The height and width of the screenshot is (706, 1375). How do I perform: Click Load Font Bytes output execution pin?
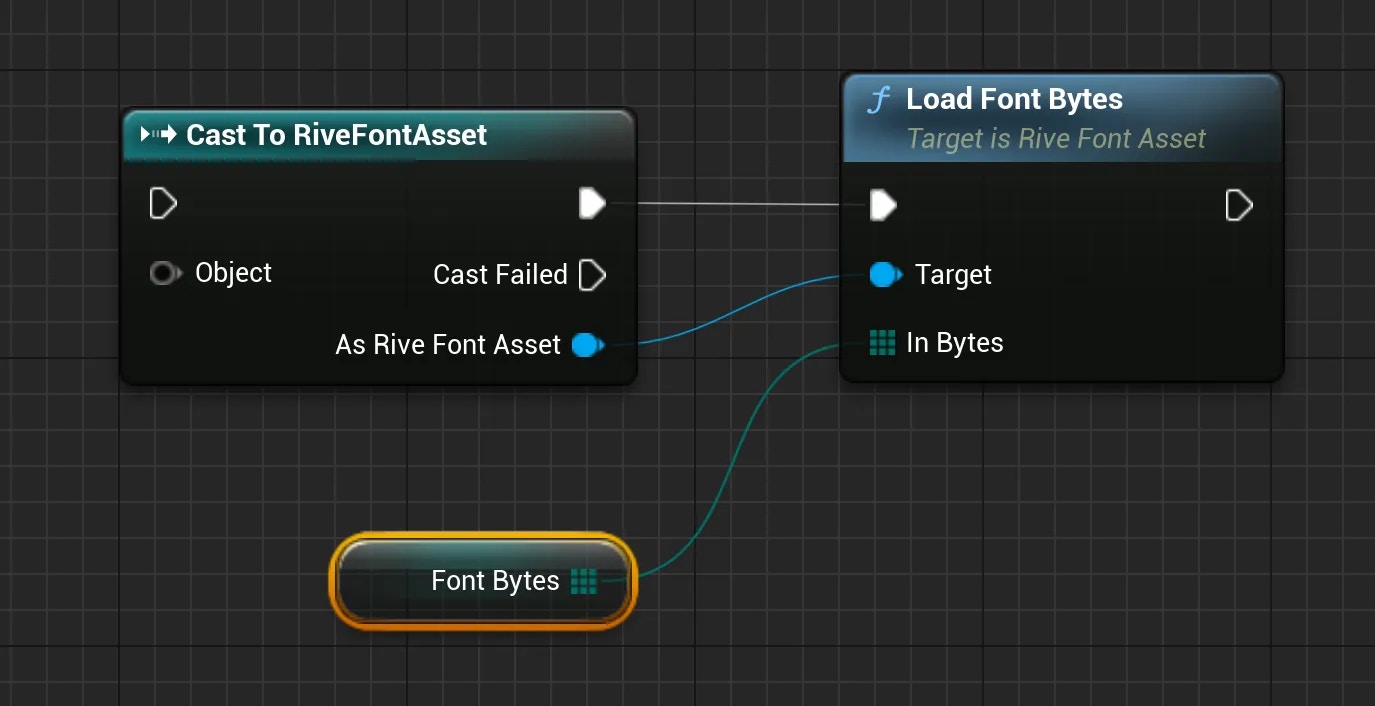point(1239,205)
